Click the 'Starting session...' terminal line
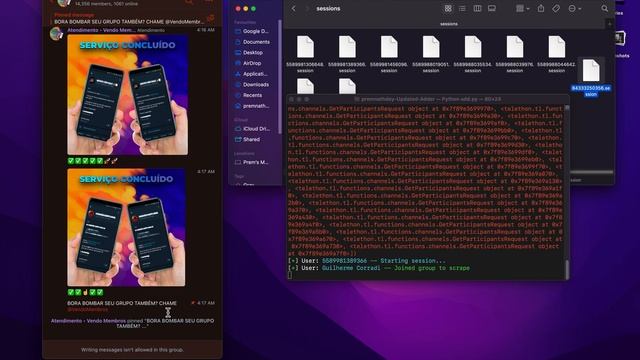Screen dimensions: 640x360 coord(367,261)
